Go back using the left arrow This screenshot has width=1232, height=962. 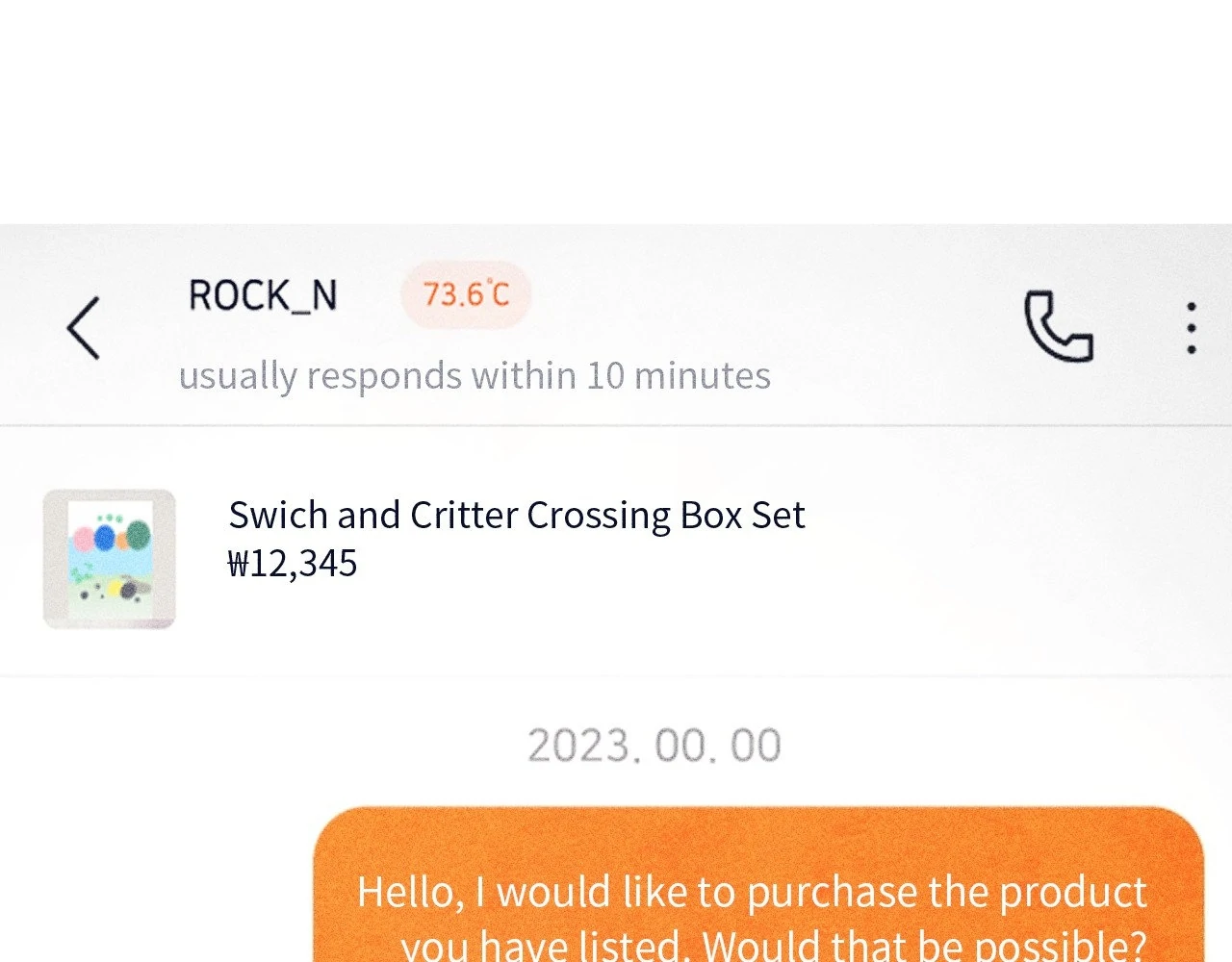coord(84,328)
